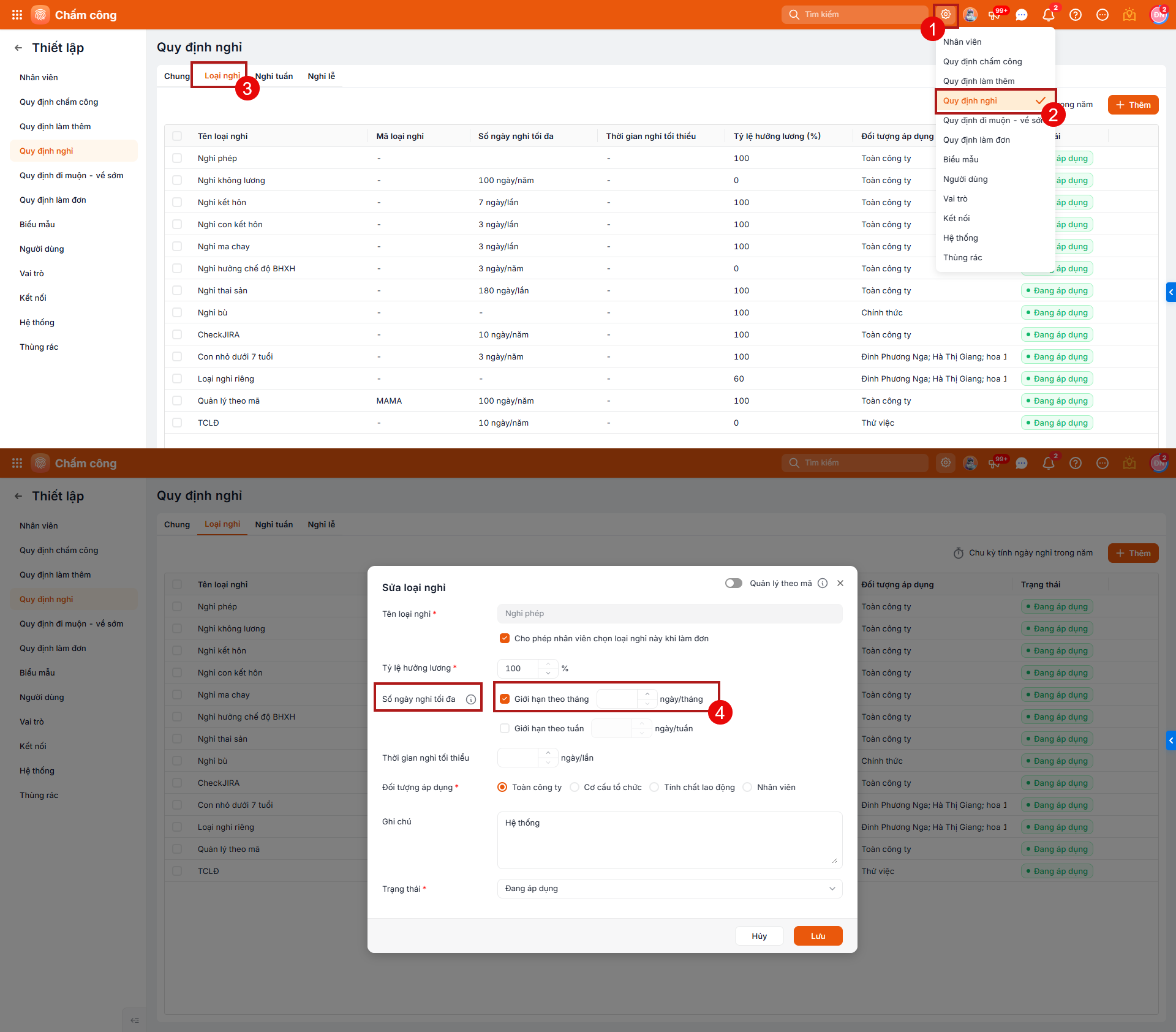Screen dimensions: 1176x1032
Task: Toggle the Quản lý theo mã switch
Action: pos(734,583)
